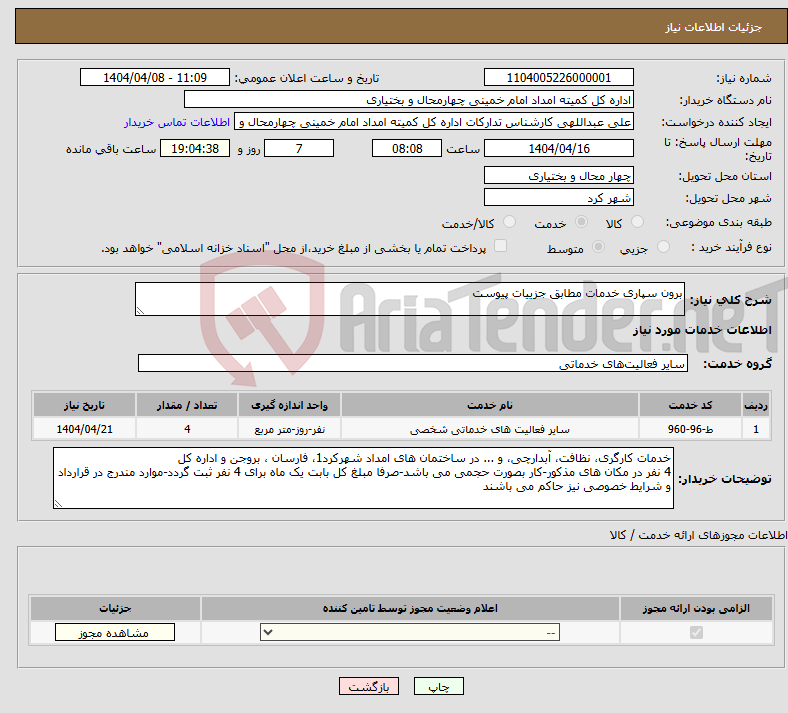Click the توضیحات خریدار text area

363,478
